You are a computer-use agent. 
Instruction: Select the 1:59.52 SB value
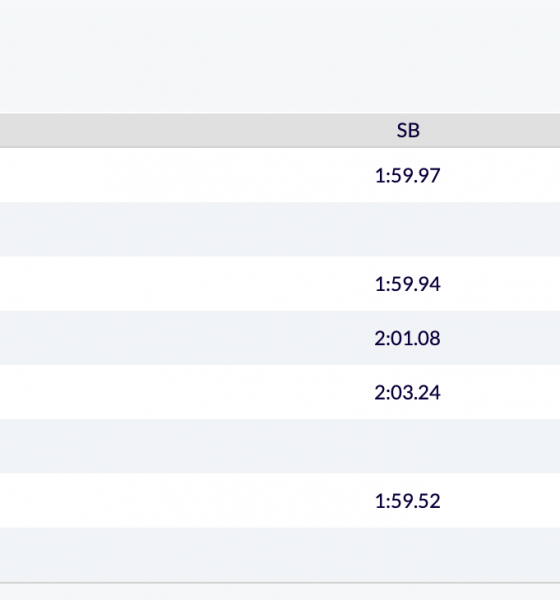408,501
